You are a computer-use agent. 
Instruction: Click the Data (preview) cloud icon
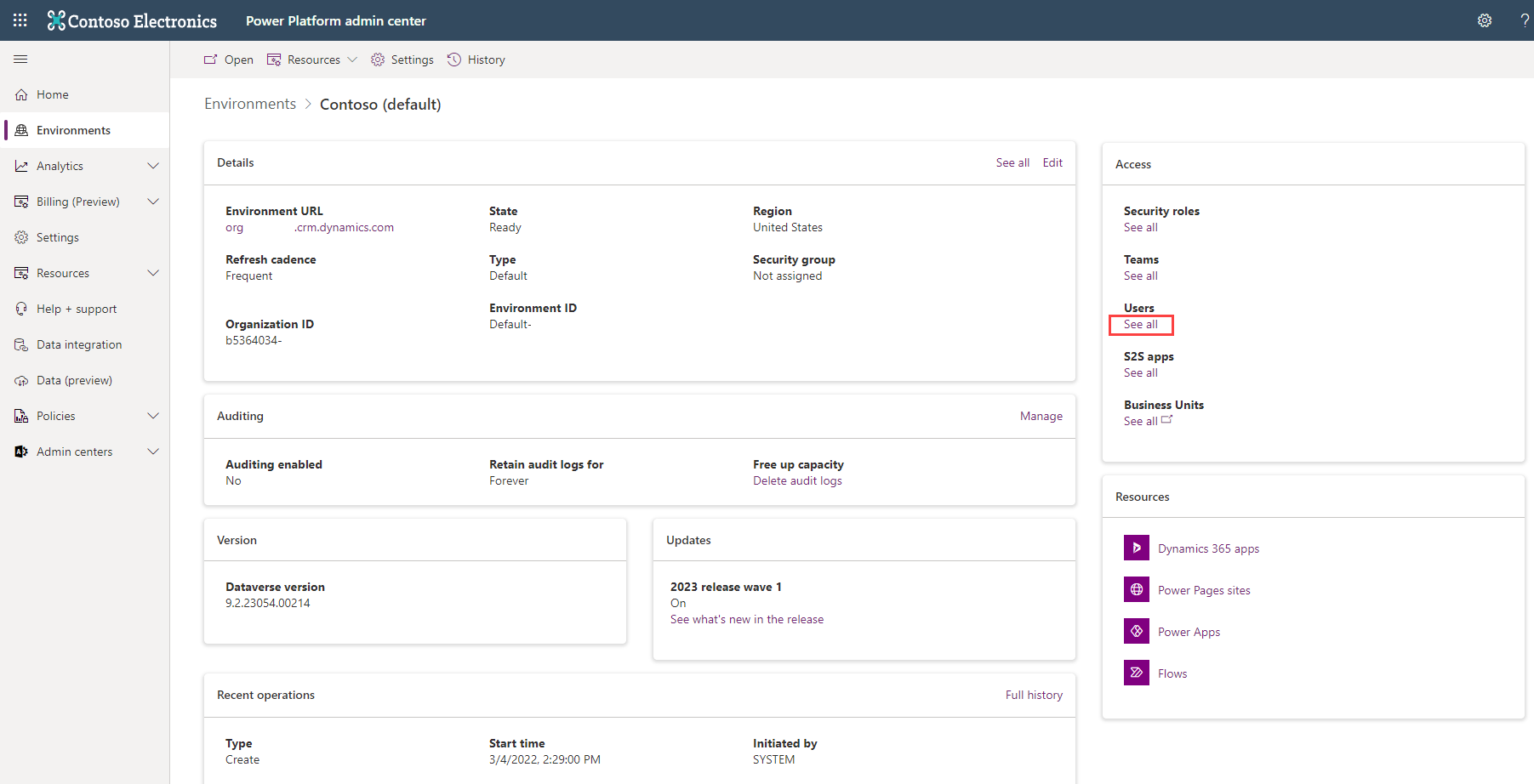pos(21,380)
